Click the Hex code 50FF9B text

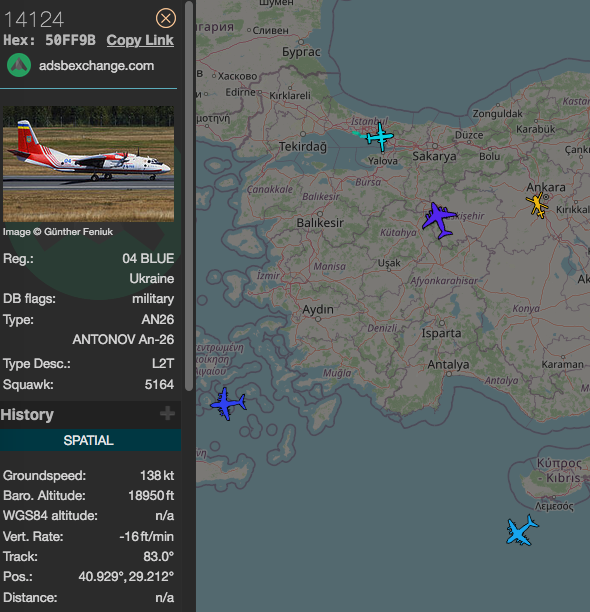click(x=70, y=40)
